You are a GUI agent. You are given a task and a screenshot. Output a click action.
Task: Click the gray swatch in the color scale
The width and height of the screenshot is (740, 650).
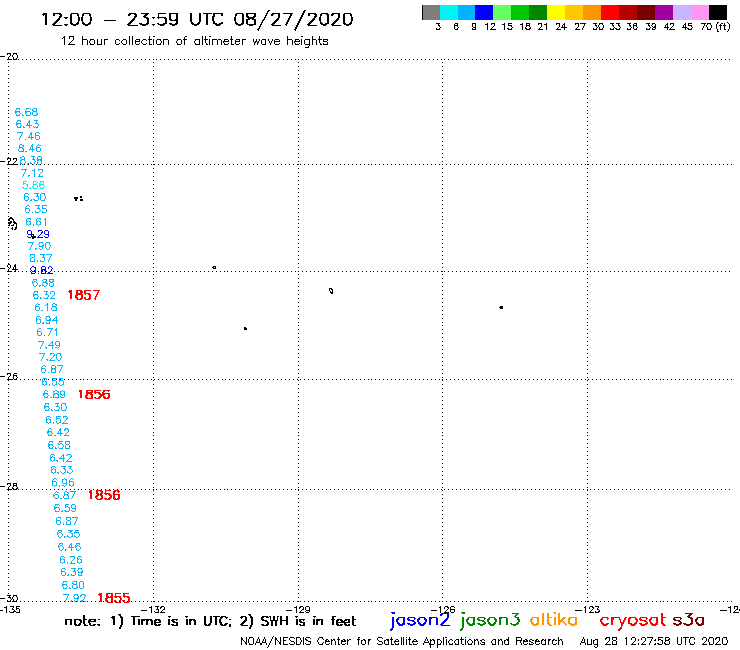[x=431, y=12]
